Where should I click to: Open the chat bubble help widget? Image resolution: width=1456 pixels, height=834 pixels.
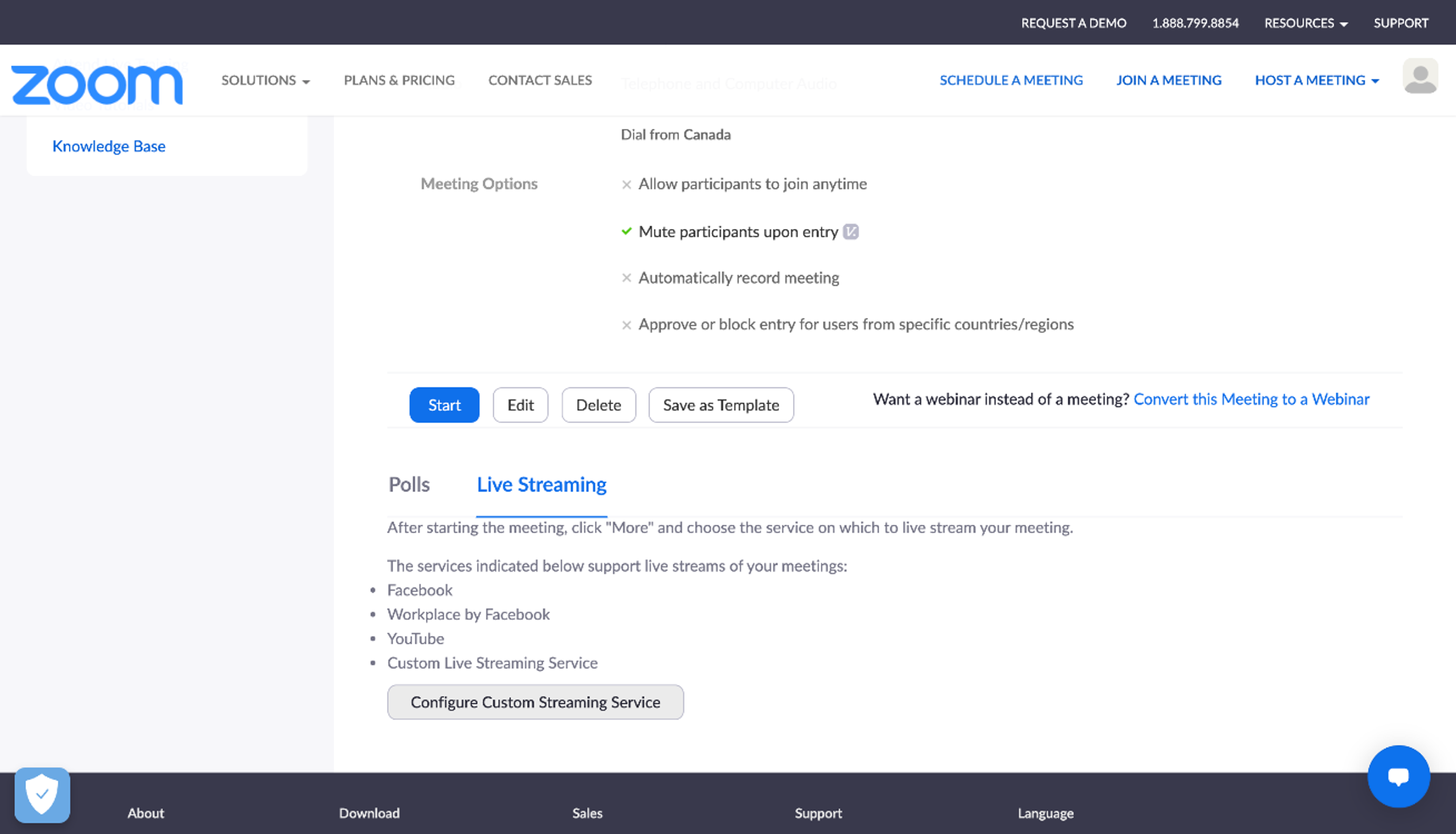[1398, 776]
